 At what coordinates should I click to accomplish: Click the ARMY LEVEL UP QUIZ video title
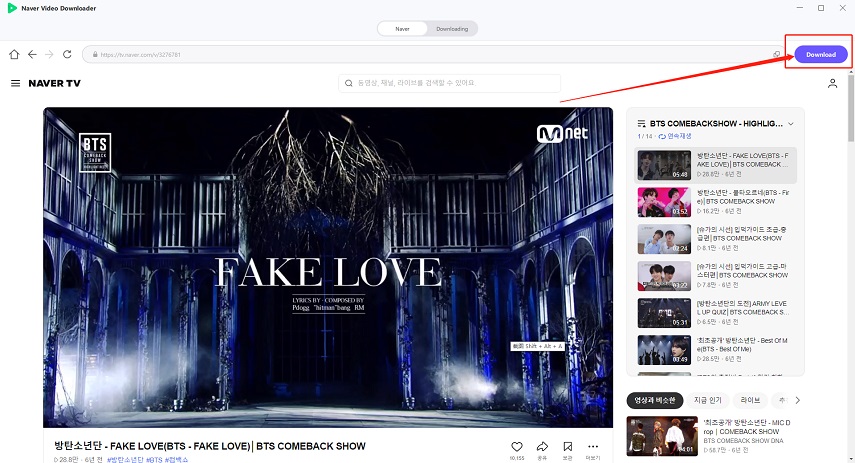[x=743, y=308]
